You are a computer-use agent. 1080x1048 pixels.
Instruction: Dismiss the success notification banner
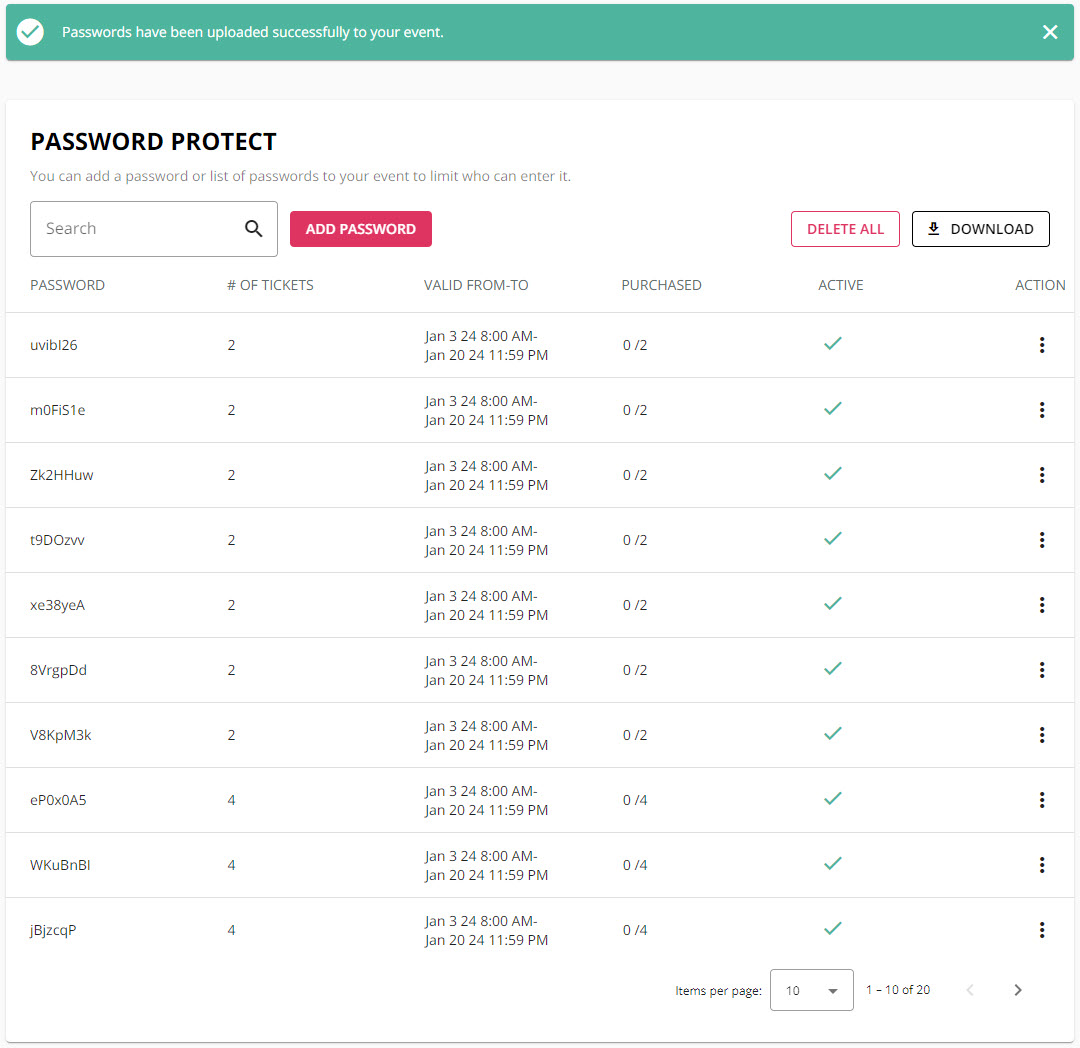(1050, 32)
